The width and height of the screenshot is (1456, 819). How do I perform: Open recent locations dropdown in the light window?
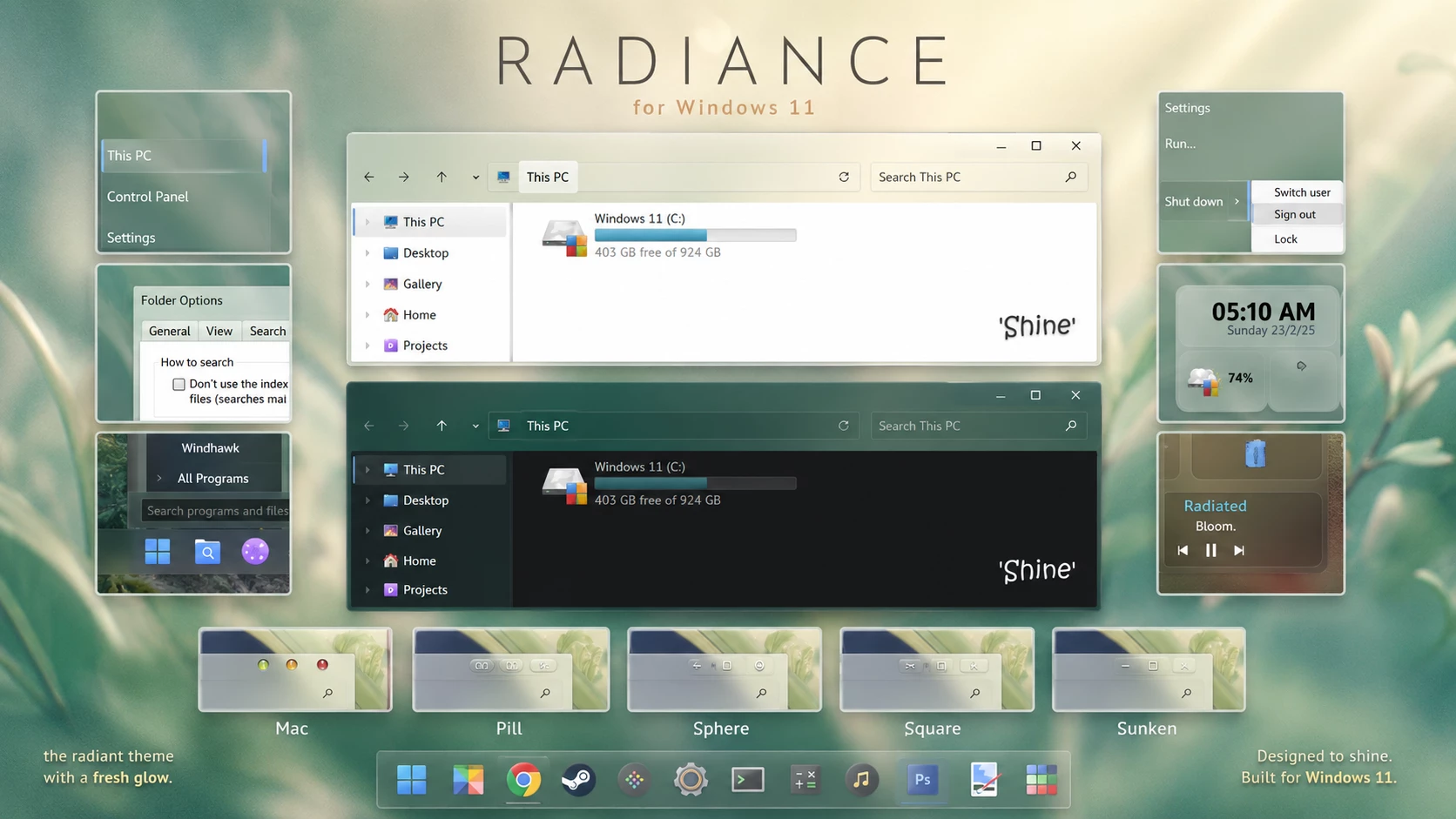475,178
